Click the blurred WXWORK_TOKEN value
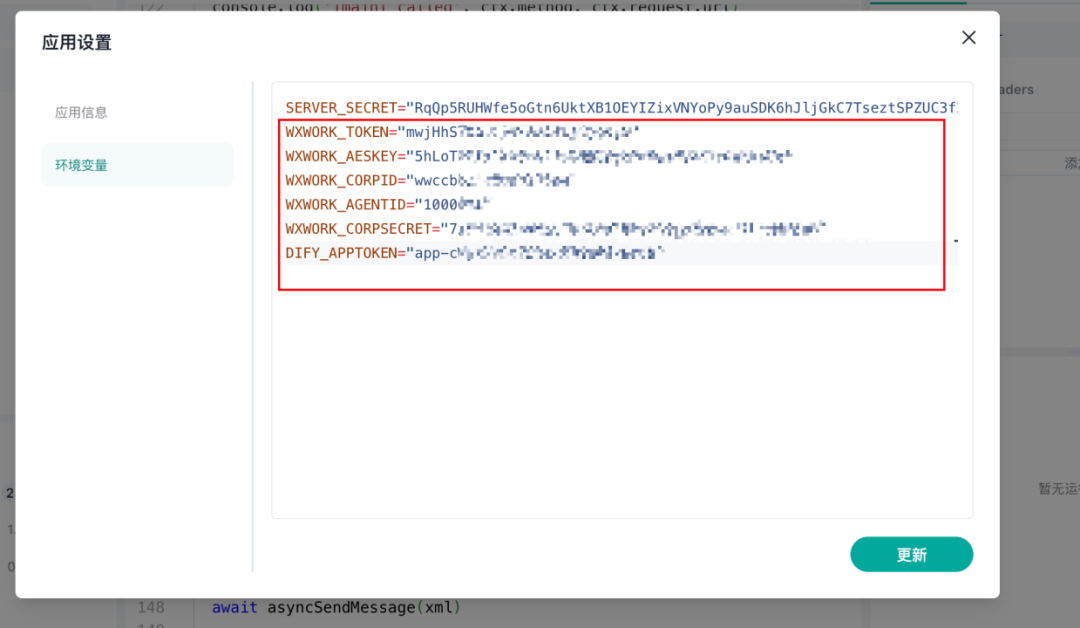 tap(520, 132)
